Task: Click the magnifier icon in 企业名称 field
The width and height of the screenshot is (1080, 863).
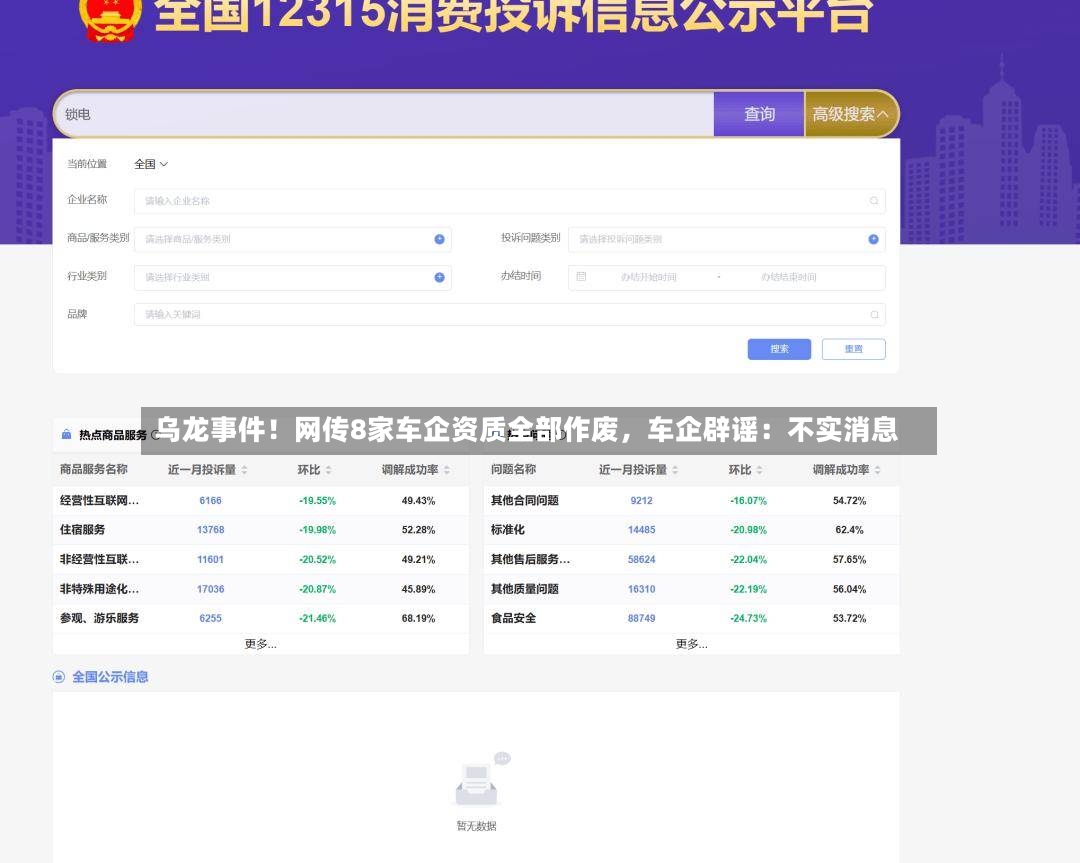Action: point(873,201)
